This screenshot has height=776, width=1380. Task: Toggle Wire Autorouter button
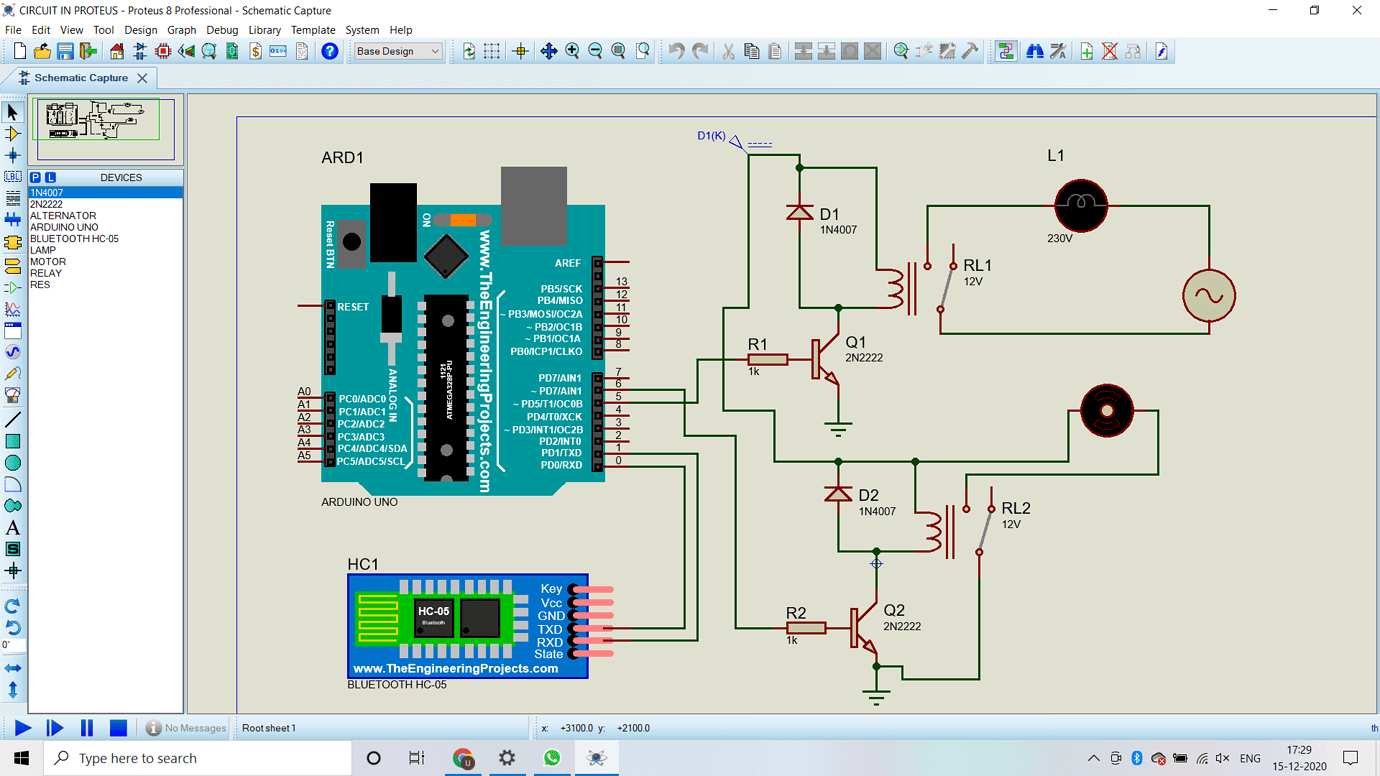coord(1005,51)
